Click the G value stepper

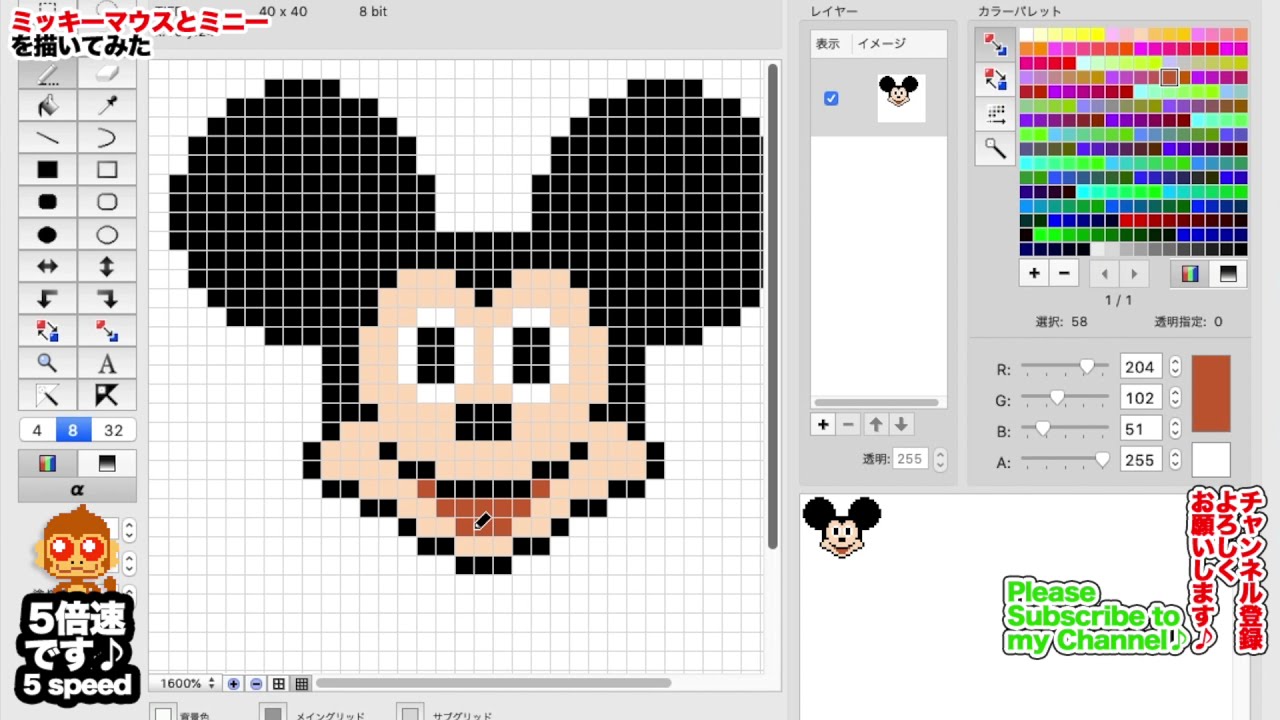(1175, 399)
